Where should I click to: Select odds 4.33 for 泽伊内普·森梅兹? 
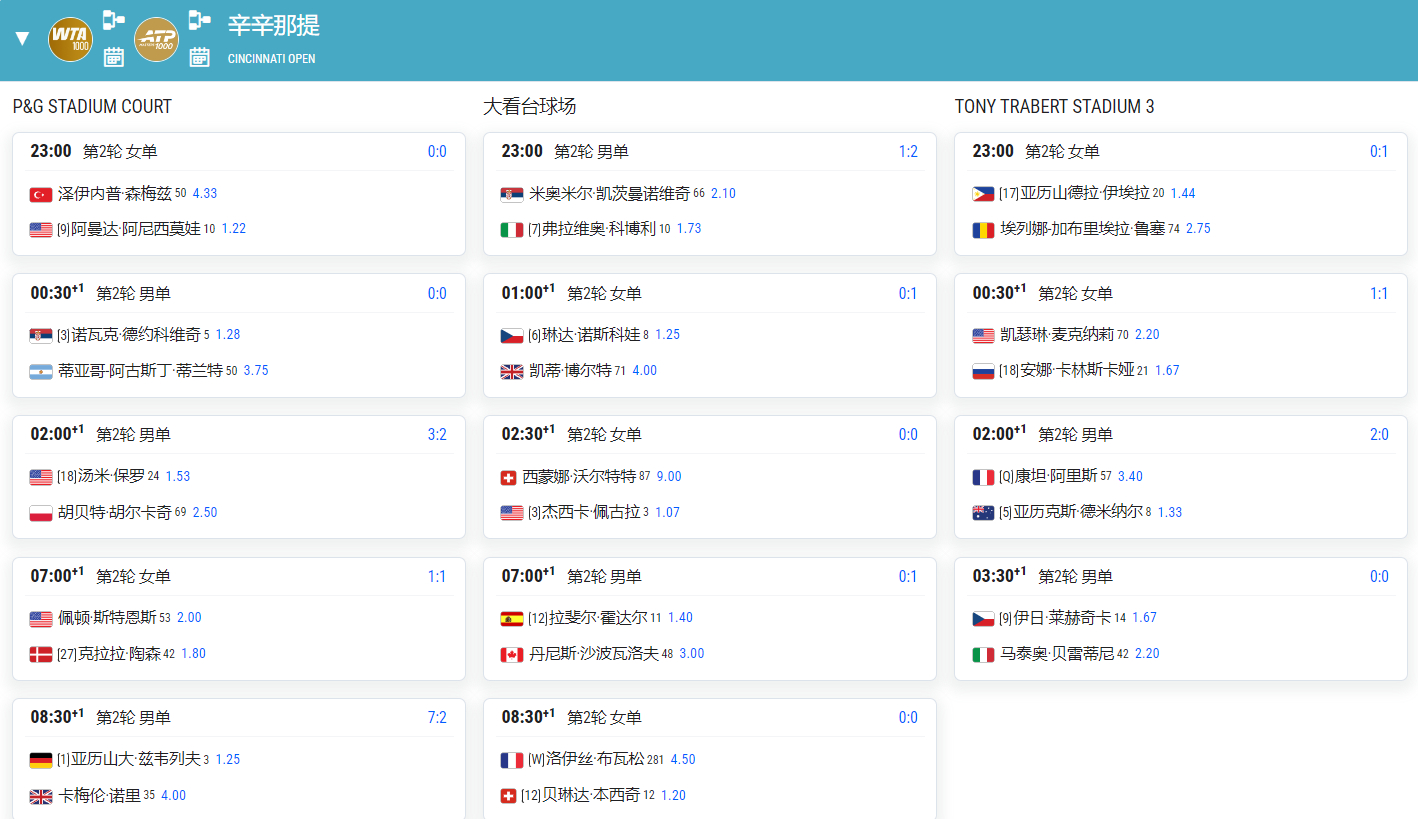tap(205, 193)
